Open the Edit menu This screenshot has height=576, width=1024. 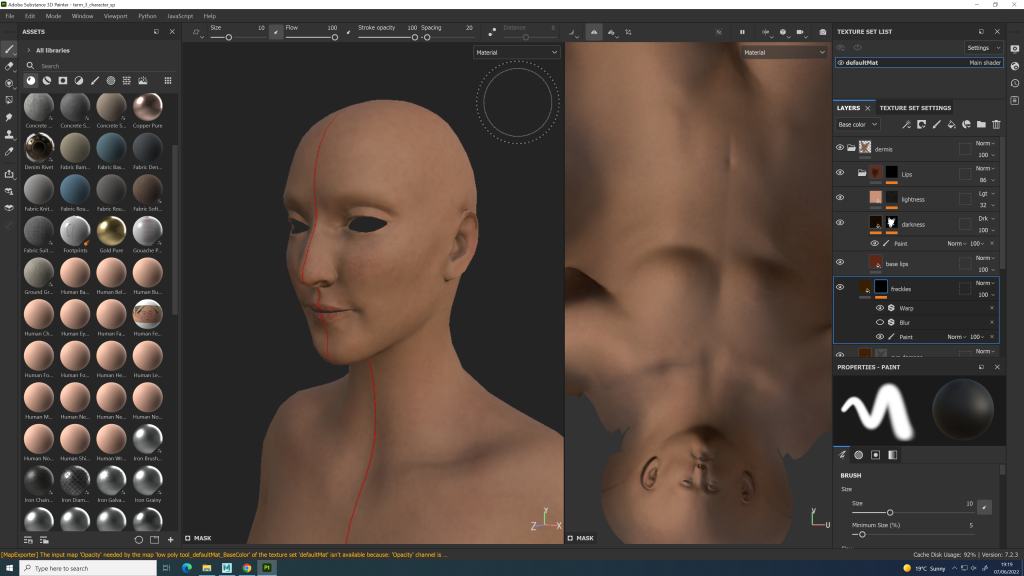click(30, 16)
